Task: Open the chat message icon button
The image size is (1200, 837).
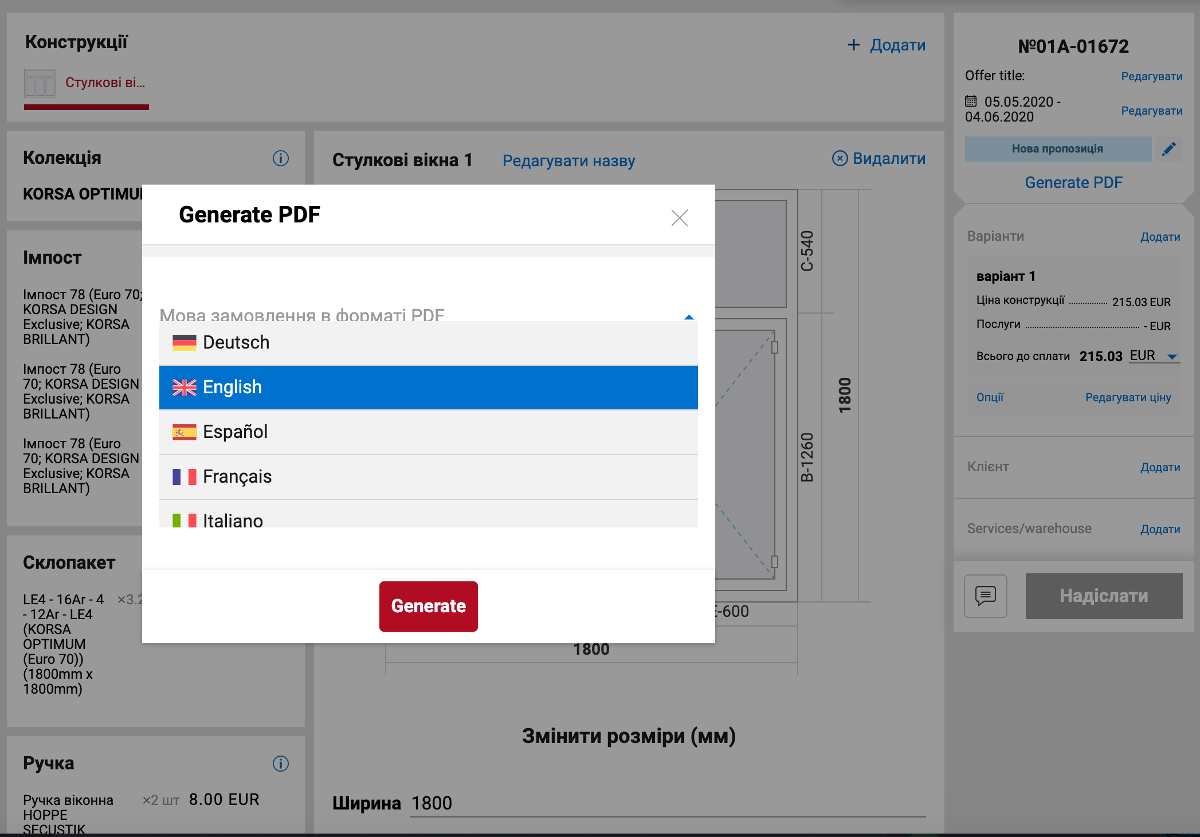Action: click(985, 596)
